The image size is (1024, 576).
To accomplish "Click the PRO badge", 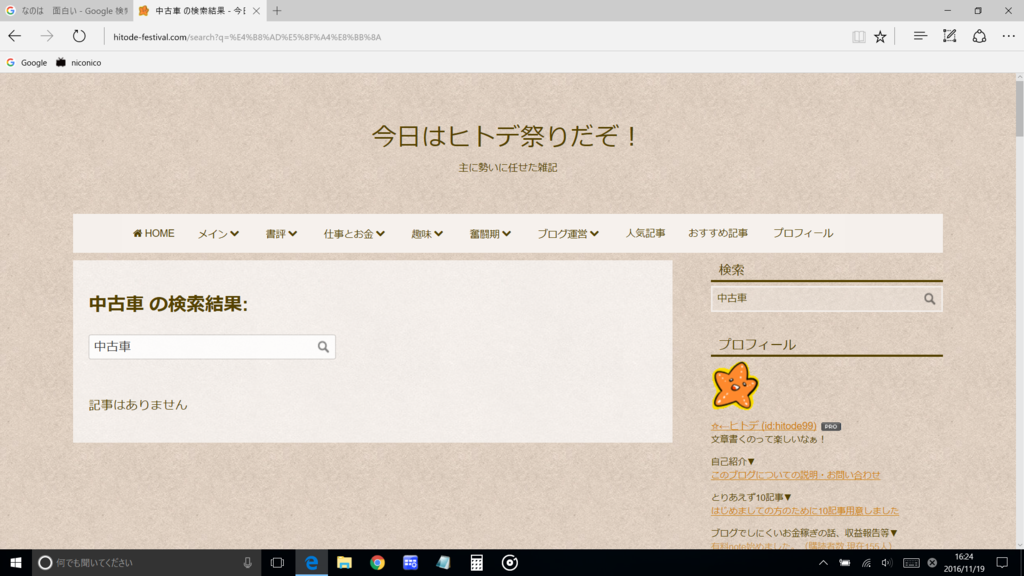I will (x=831, y=426).
